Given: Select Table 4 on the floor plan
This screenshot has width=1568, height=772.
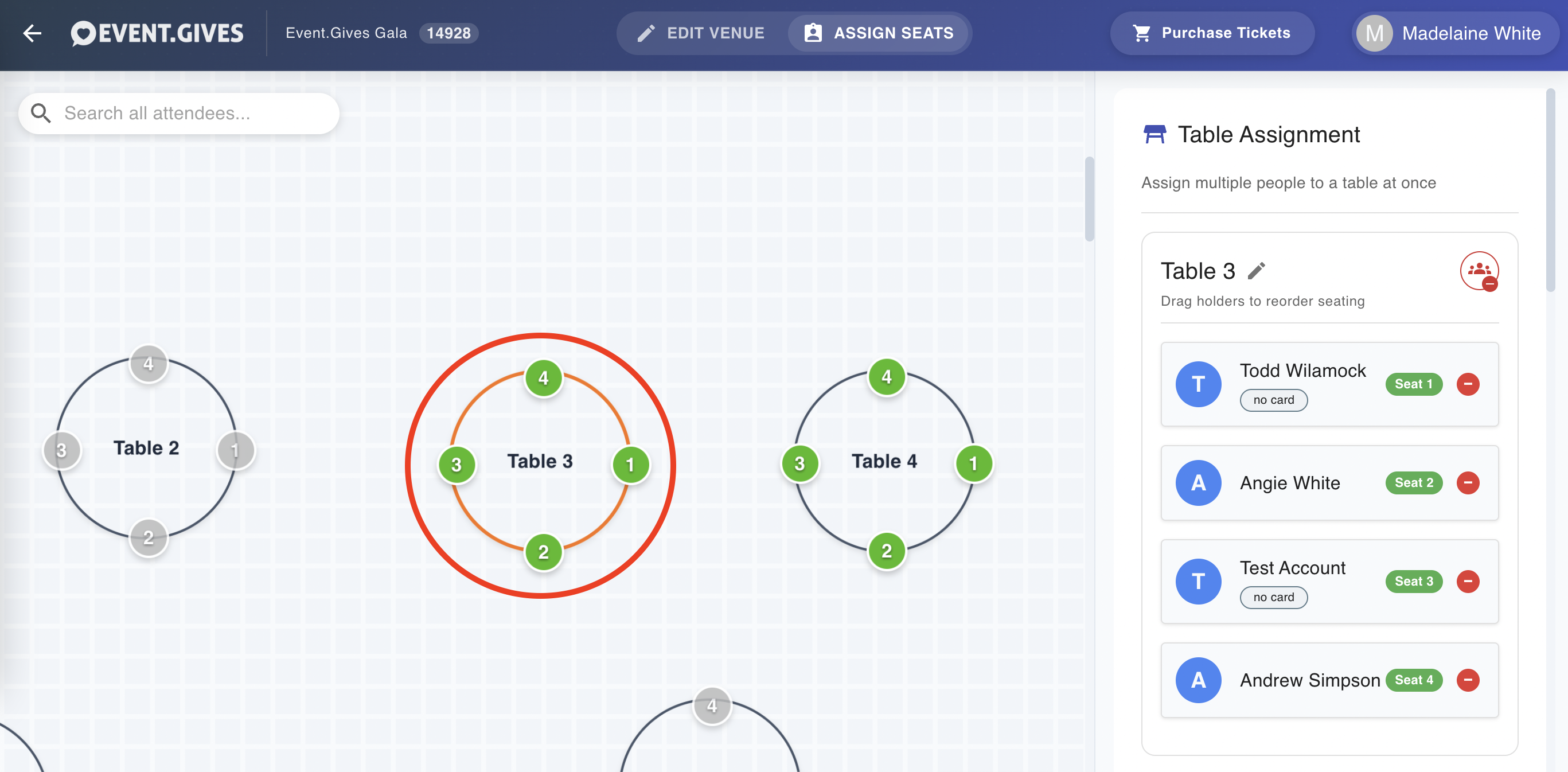Looking at the screenshot, I should tap(884, 462).
